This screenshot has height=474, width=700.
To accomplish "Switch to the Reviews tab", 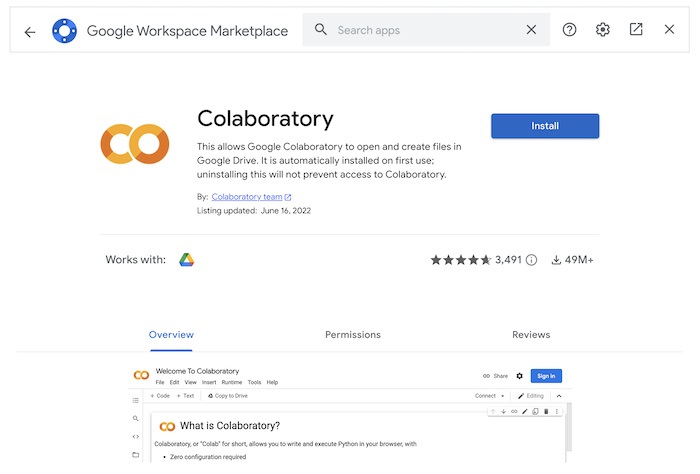I will (531, 335).
